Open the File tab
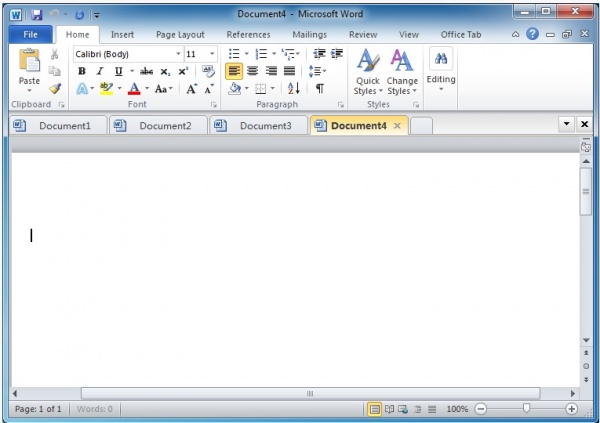Viewport: 600px width, 423px height. pyautogui.click(x=30, y=34)
